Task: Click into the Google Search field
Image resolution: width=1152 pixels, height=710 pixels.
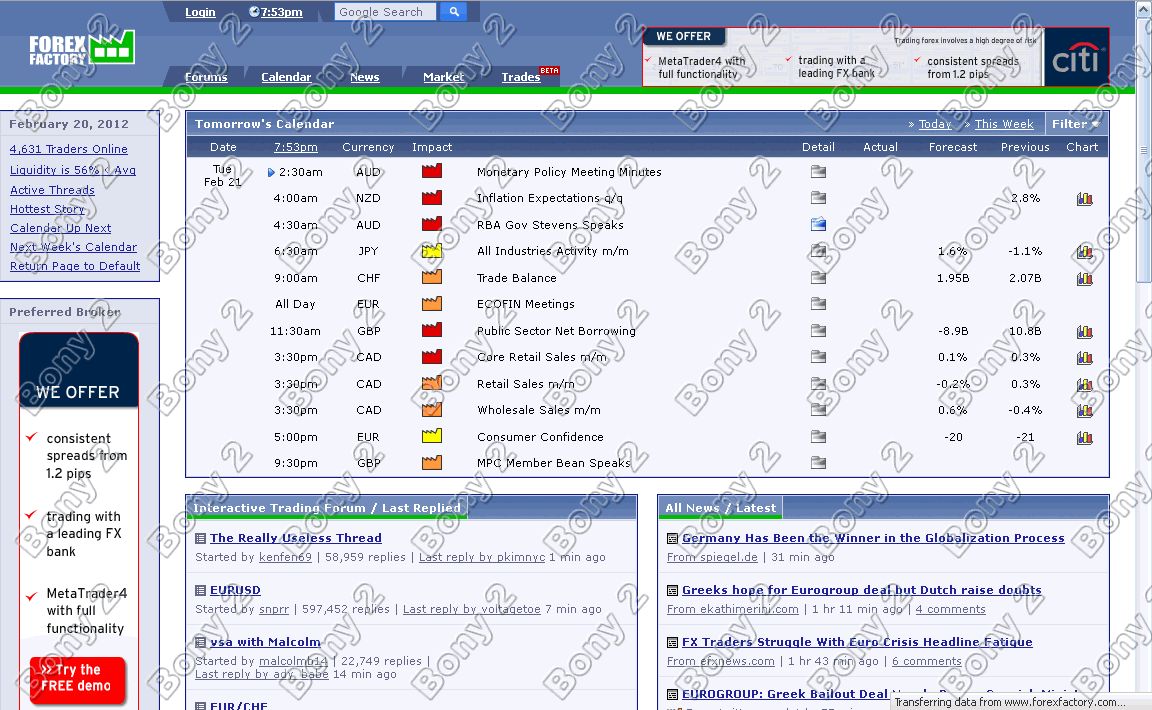Action: 385,12
